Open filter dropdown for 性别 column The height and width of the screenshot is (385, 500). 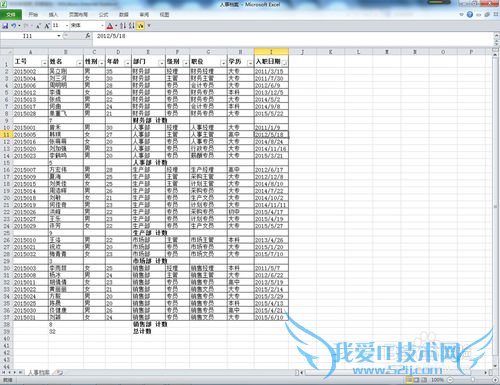101,63
